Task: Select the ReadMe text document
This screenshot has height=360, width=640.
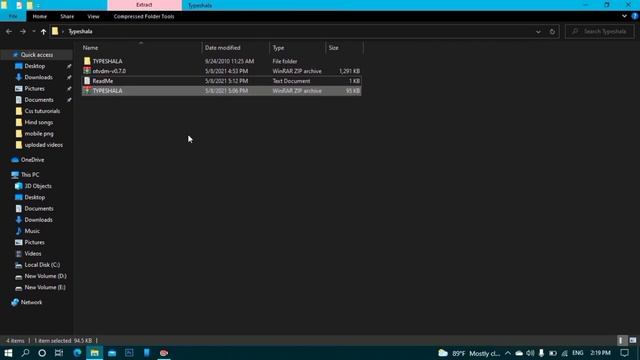Action: coord(221,81)
